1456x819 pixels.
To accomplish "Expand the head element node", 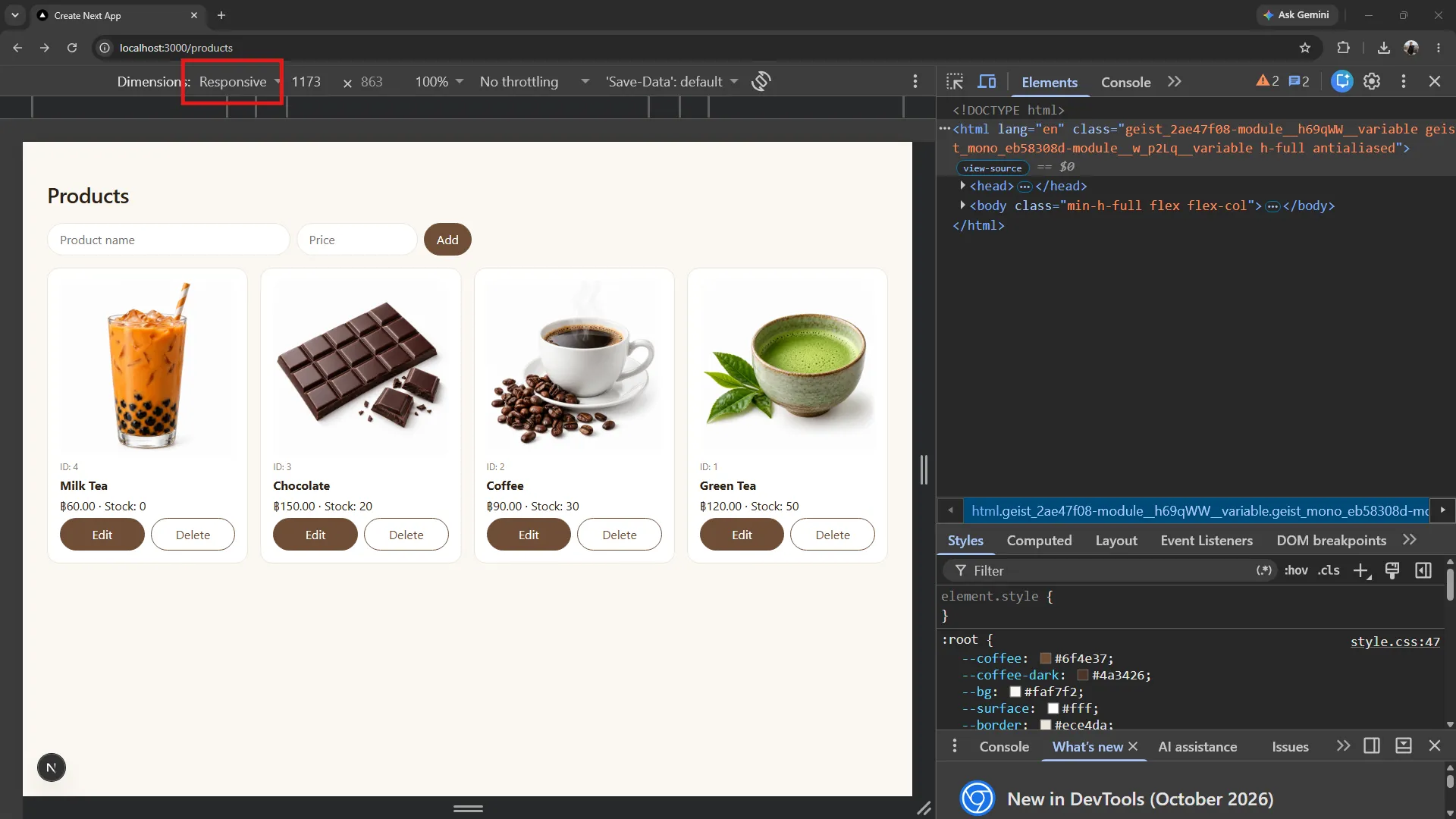I will (962, 186).
